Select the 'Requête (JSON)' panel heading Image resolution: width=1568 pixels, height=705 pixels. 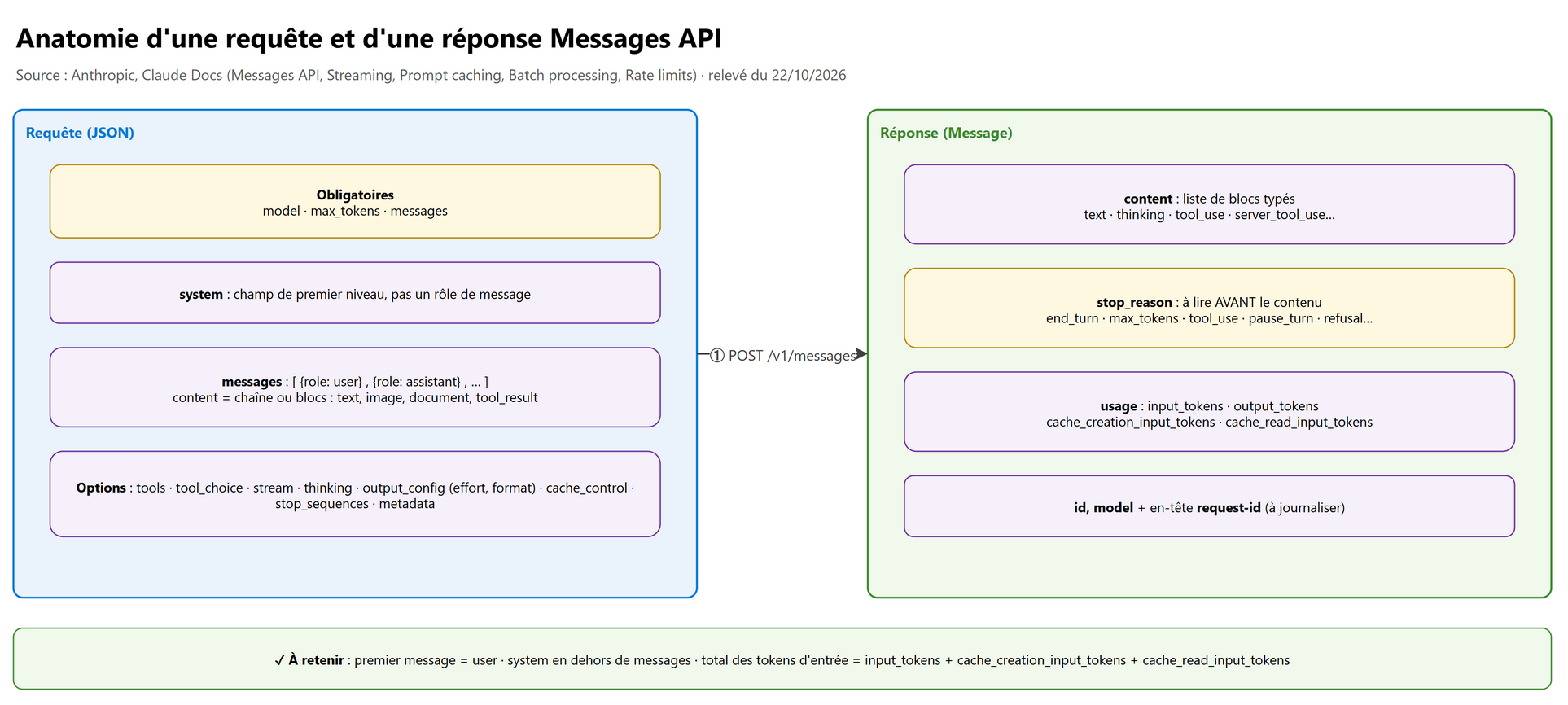pos(80,133)
